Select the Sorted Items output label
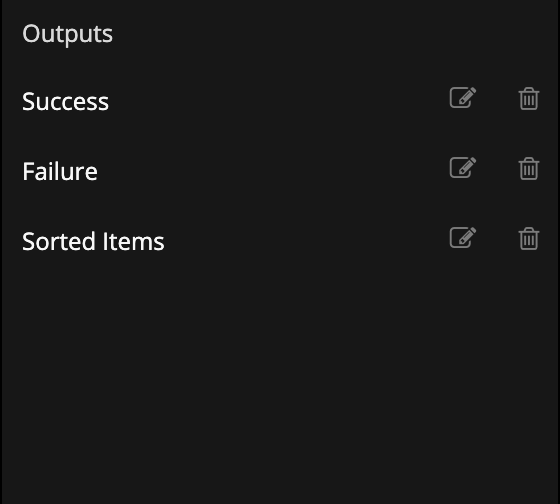The height and width of the screenshot is (504, 560). 93,241
